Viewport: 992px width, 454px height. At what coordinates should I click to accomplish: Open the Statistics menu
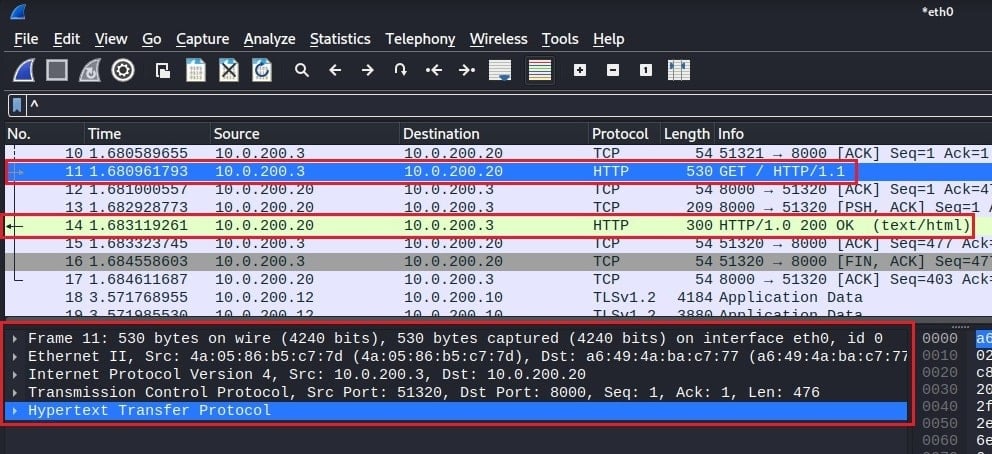(x=340, y=39)
